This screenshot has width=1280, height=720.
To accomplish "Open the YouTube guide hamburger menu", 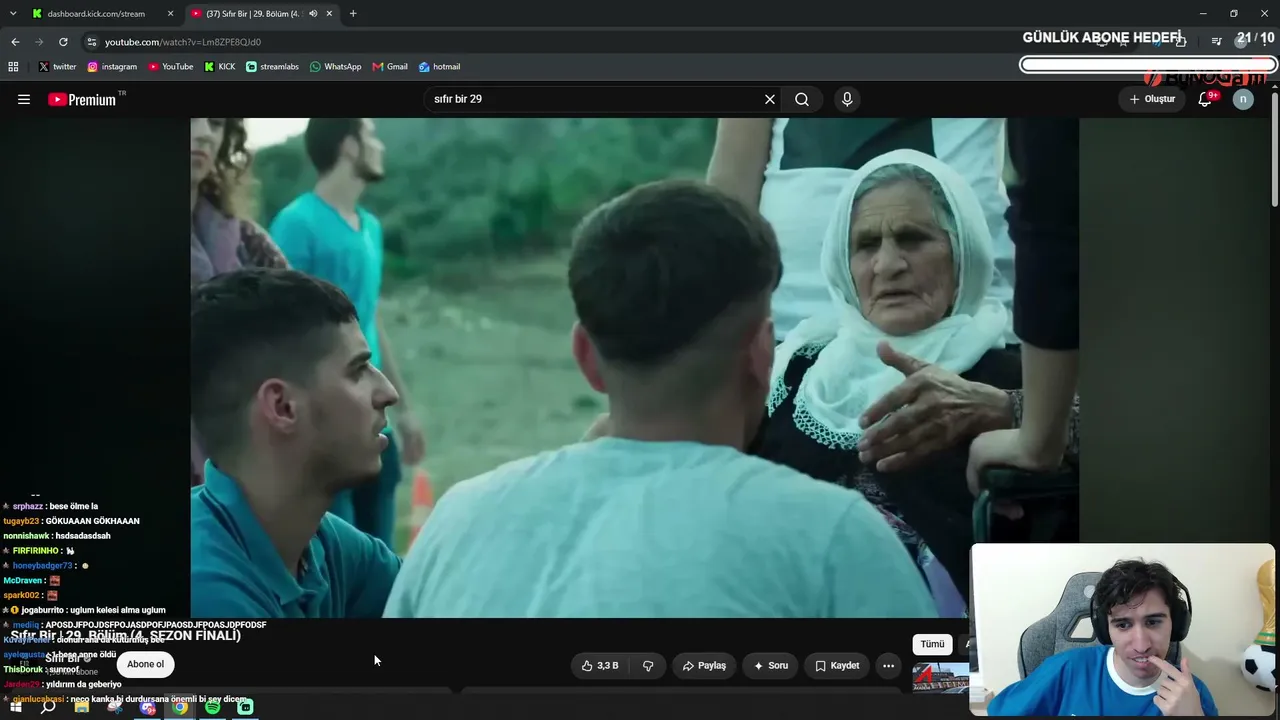I will [24, 99].
